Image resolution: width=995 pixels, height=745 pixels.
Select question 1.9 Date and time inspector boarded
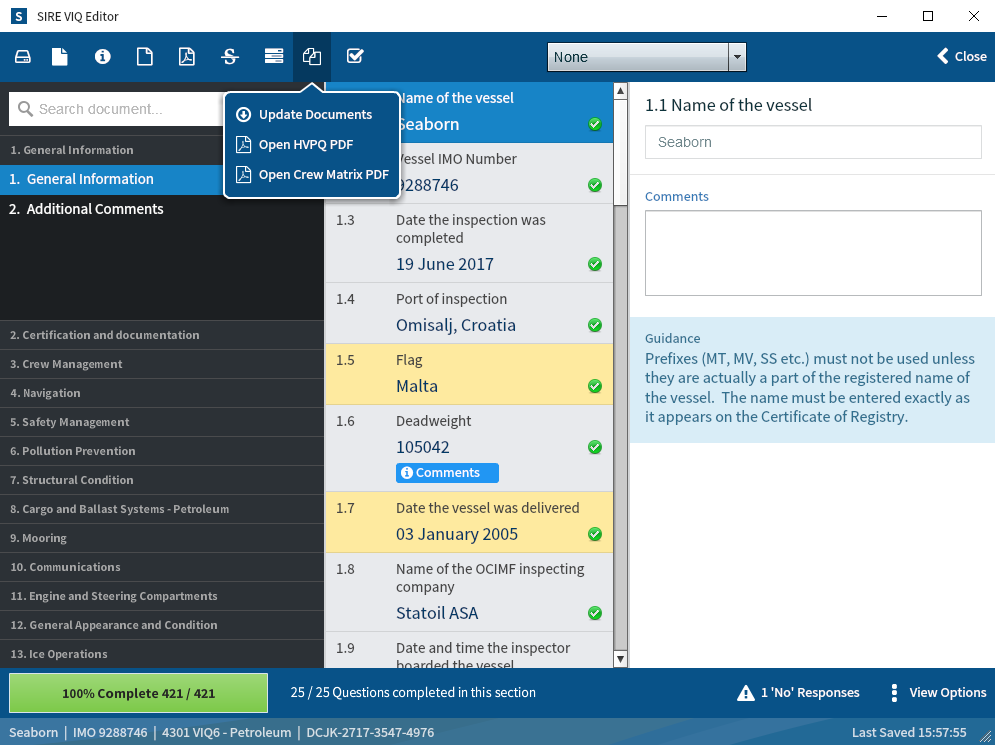pos(469,650)
